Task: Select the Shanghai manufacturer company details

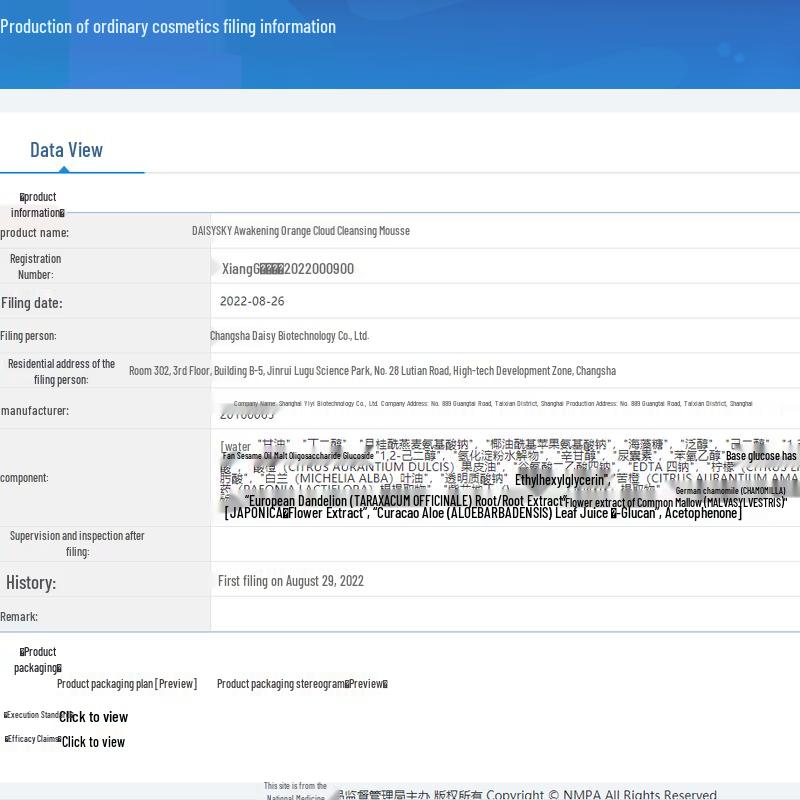Action: pyautogui.click(x=493, y=404)
